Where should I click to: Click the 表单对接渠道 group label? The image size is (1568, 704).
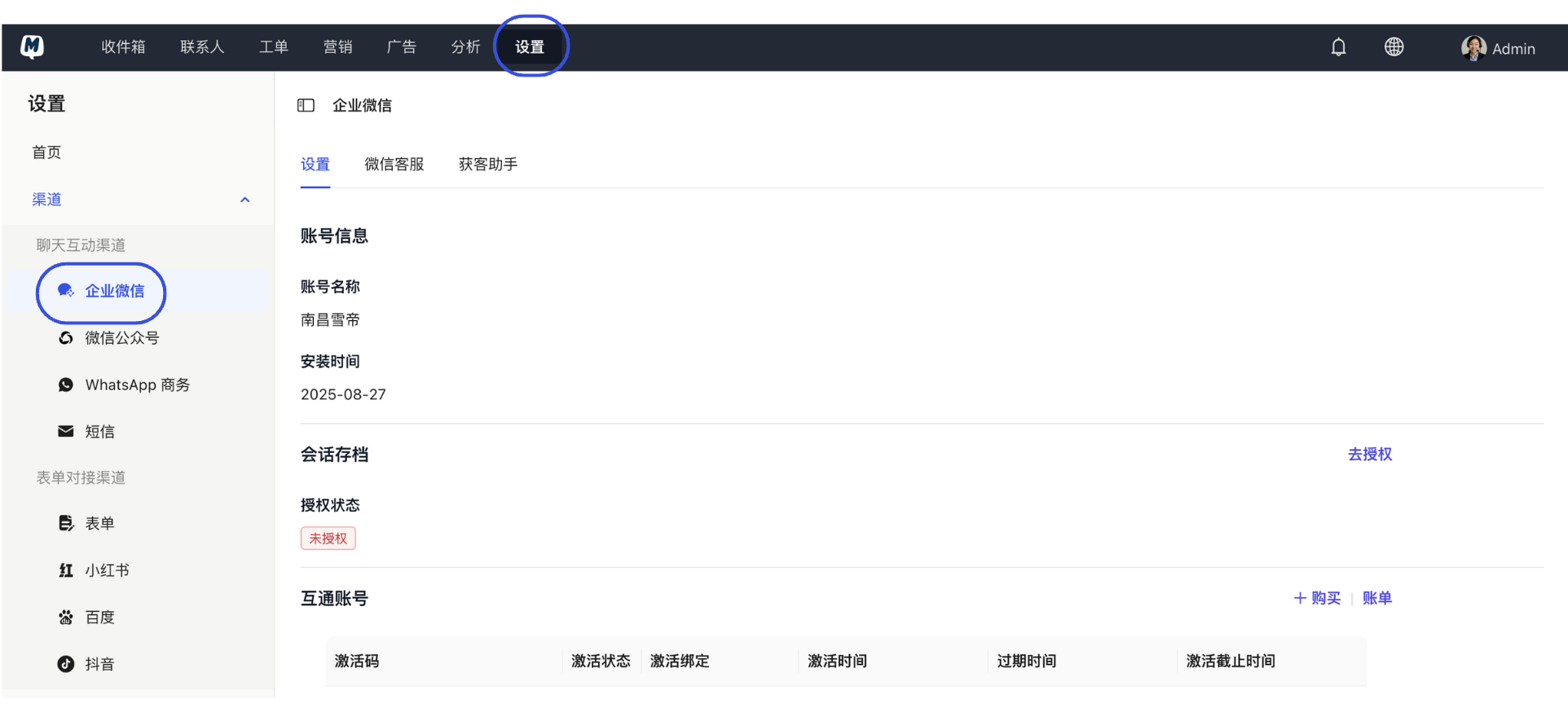click(x=81, y=477)
